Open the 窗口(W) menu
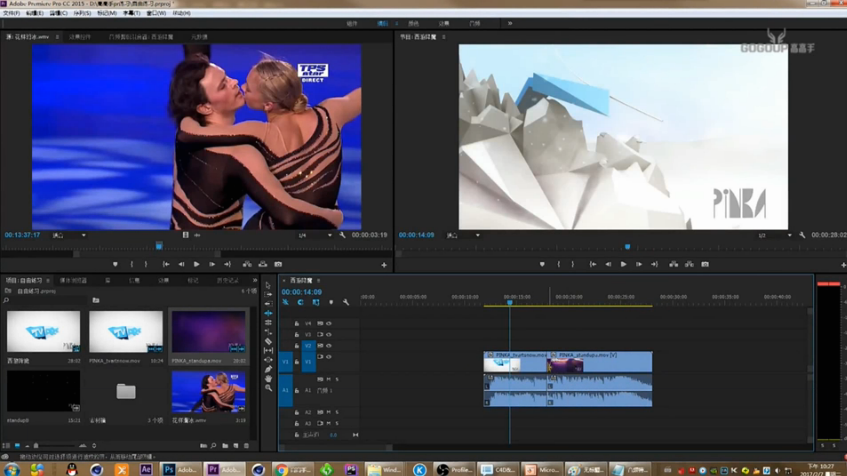 pyautogui.click(x=156, y=13)
